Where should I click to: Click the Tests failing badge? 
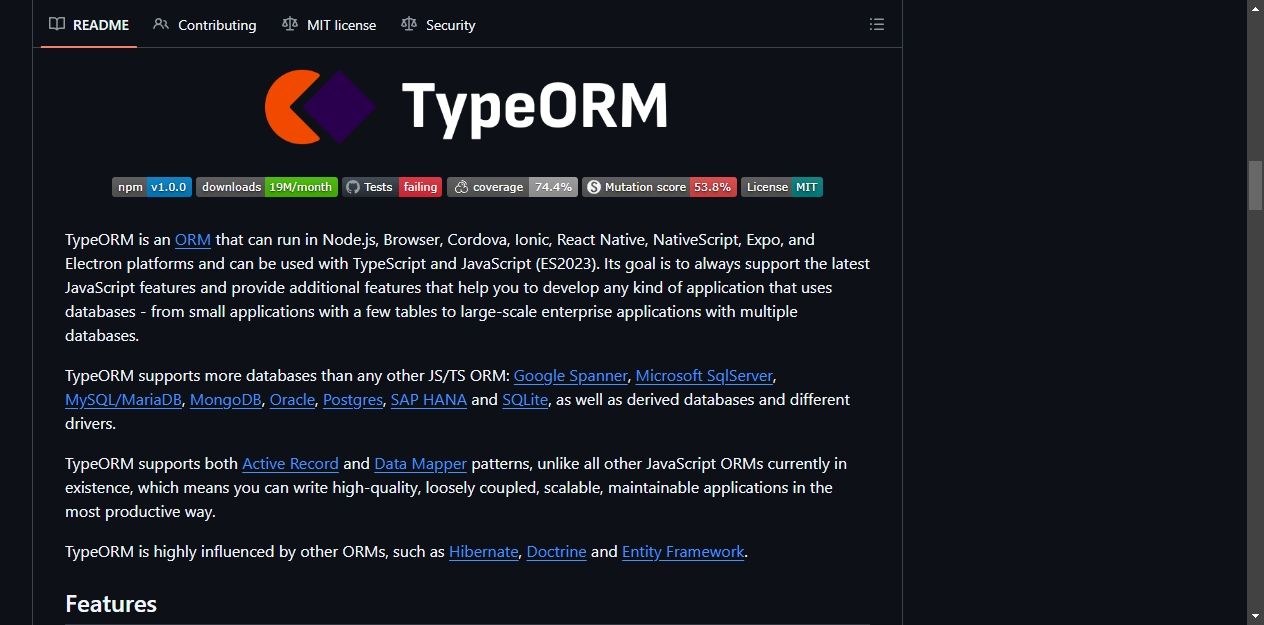tap(392, 187)
